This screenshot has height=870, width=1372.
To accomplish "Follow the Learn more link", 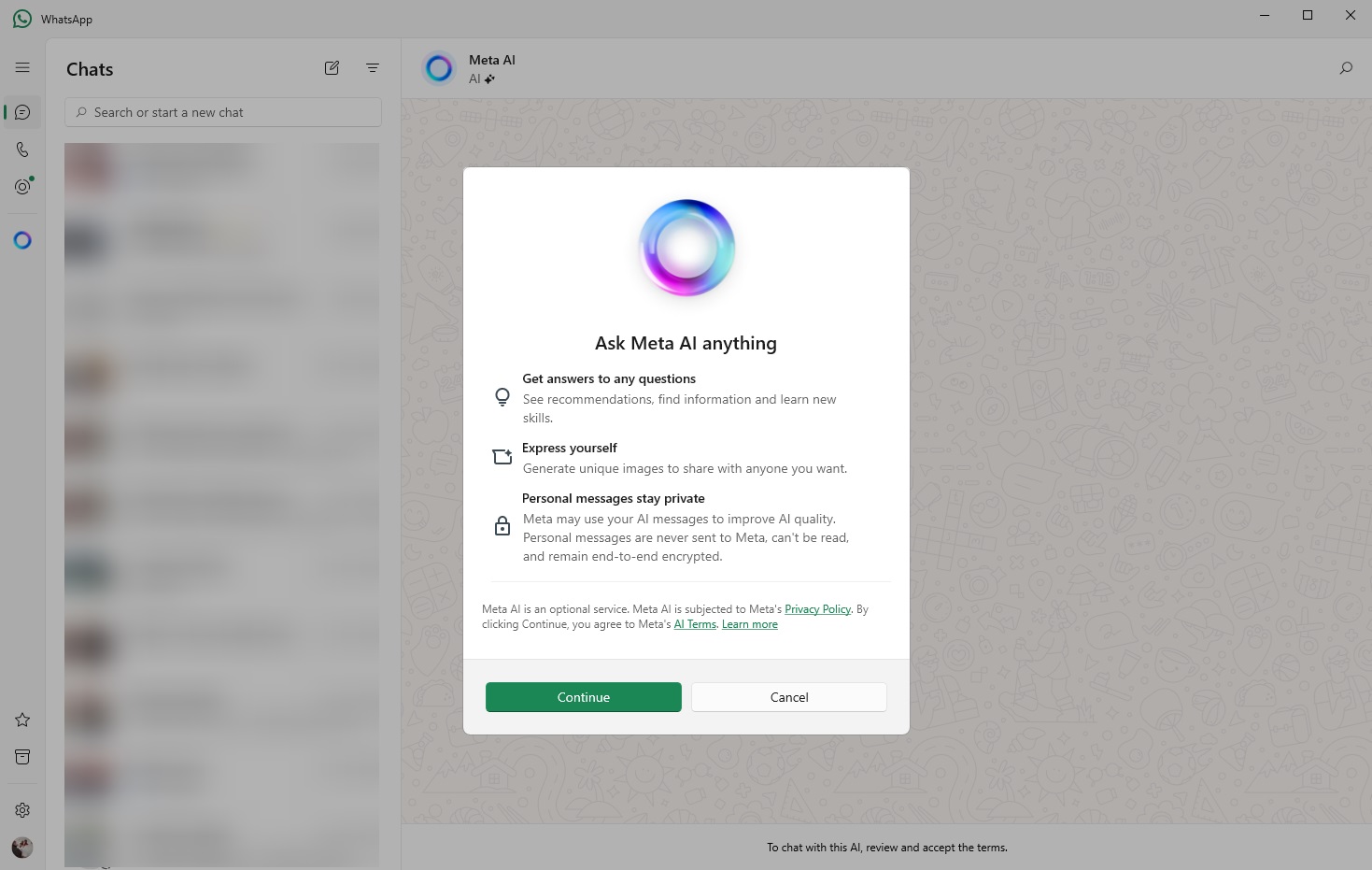I will pos(750,624).
